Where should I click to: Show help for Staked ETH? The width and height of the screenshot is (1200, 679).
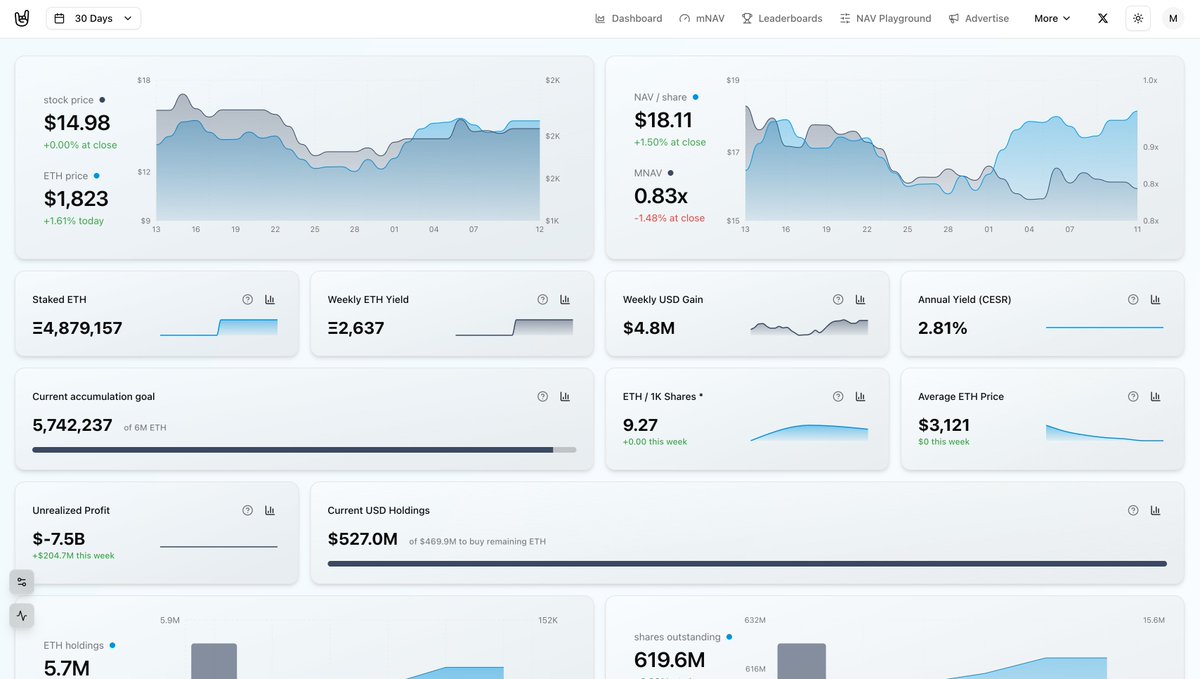248,299
